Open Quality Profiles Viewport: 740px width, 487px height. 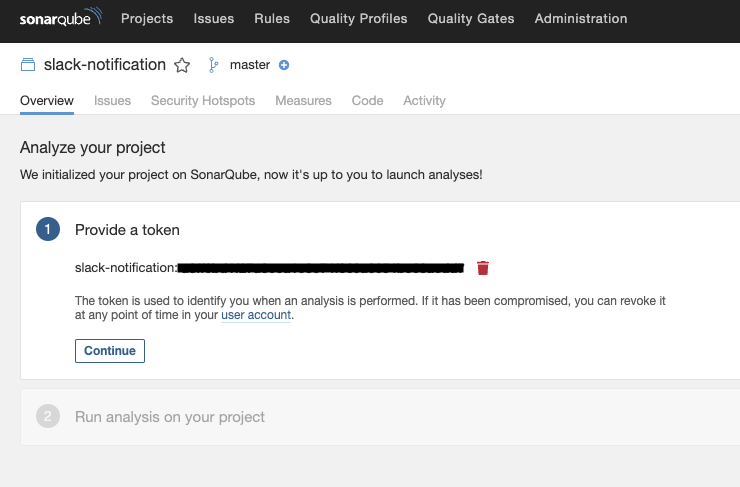click(x=359, y=18)
